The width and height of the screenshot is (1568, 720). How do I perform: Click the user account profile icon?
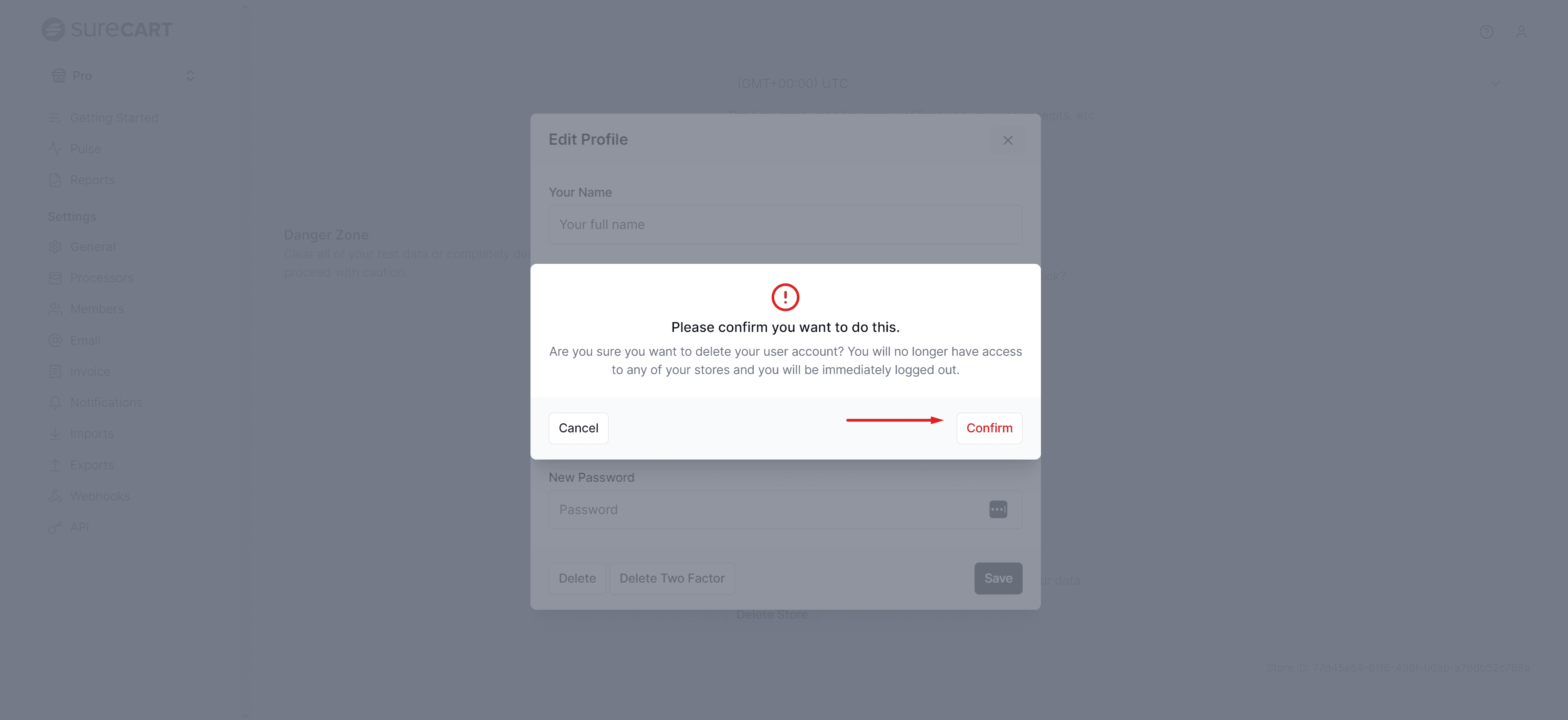coord(1520,31)
